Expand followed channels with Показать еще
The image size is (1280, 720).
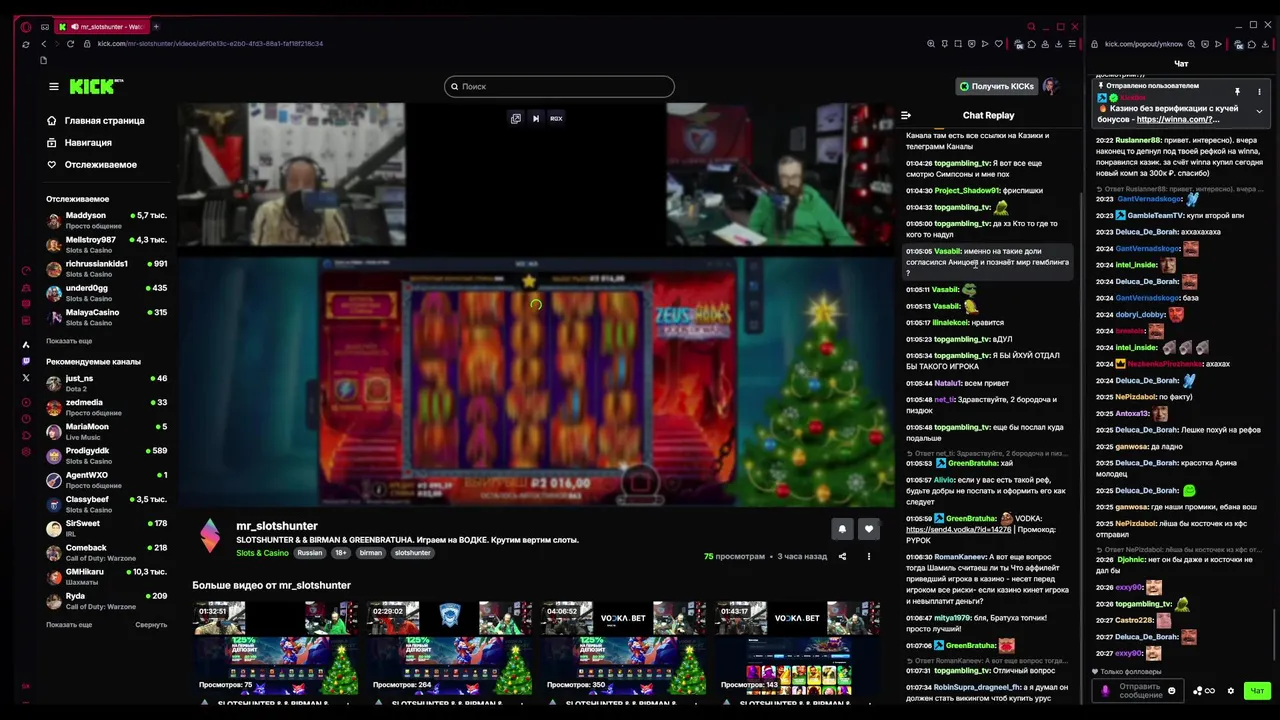pos(69,341)
